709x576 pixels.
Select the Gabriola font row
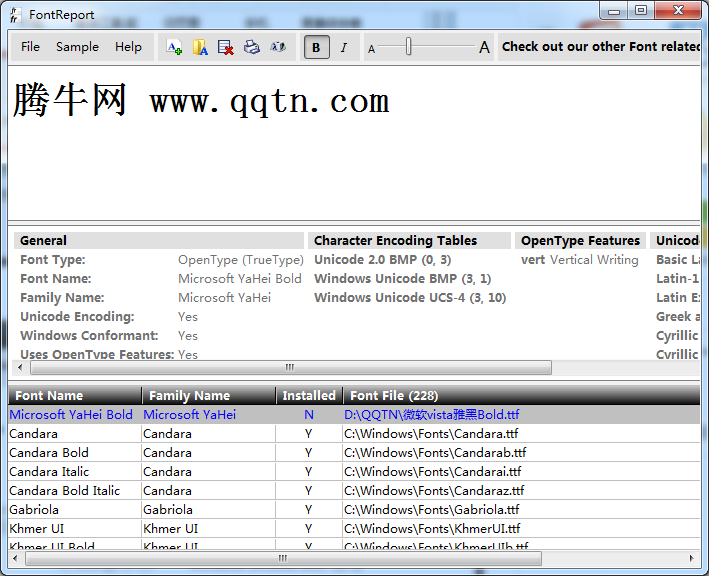click(34, 510)
